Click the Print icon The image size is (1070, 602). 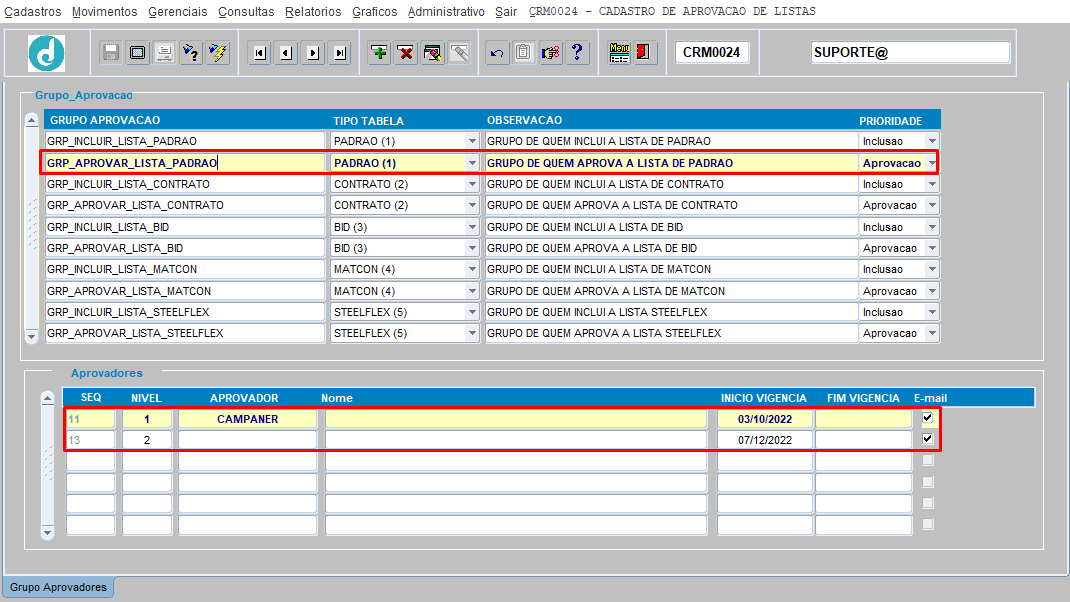(164, 53)
